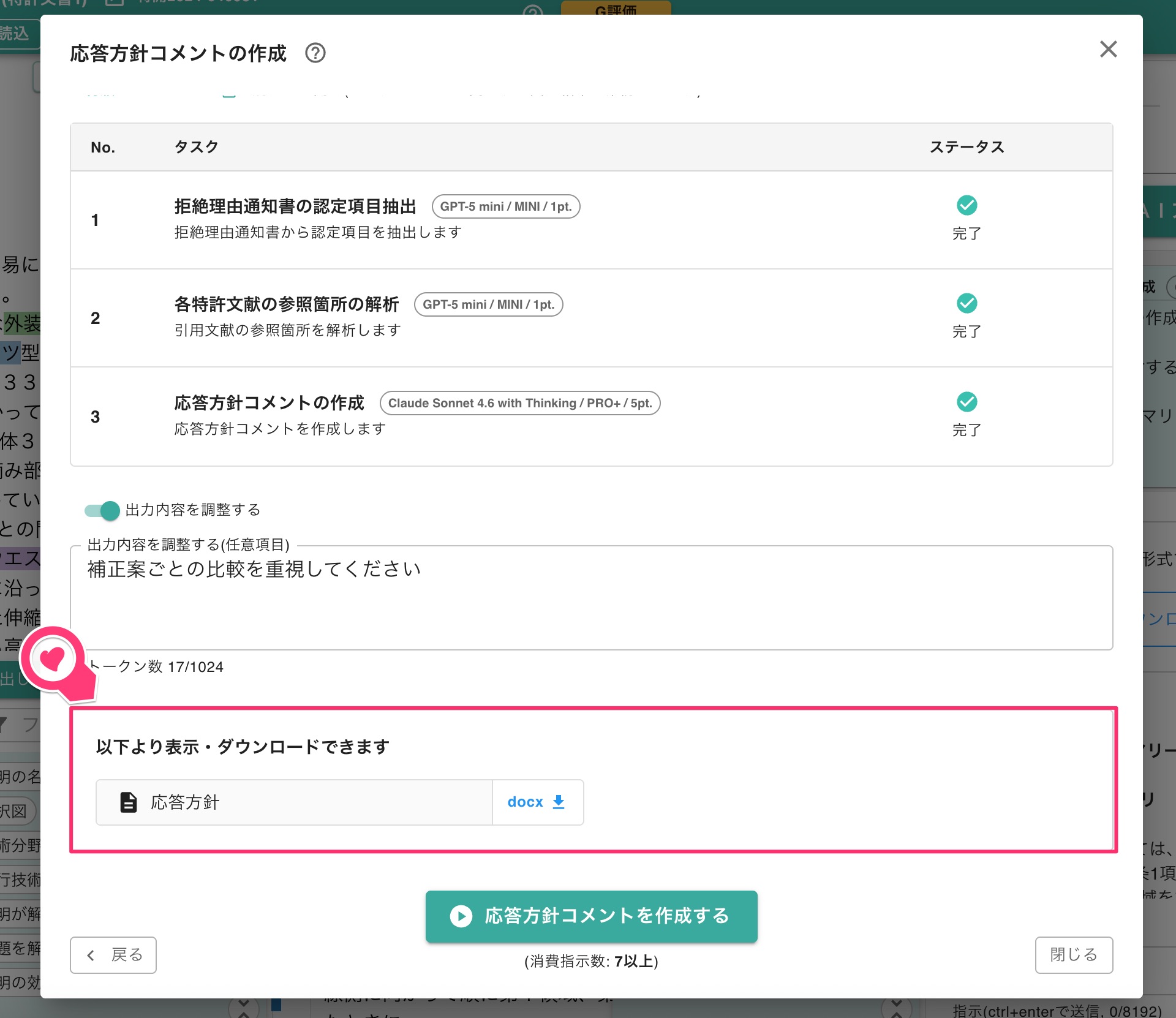Click the play icon on the create button

pyautogui.click(x=461, y=916)
